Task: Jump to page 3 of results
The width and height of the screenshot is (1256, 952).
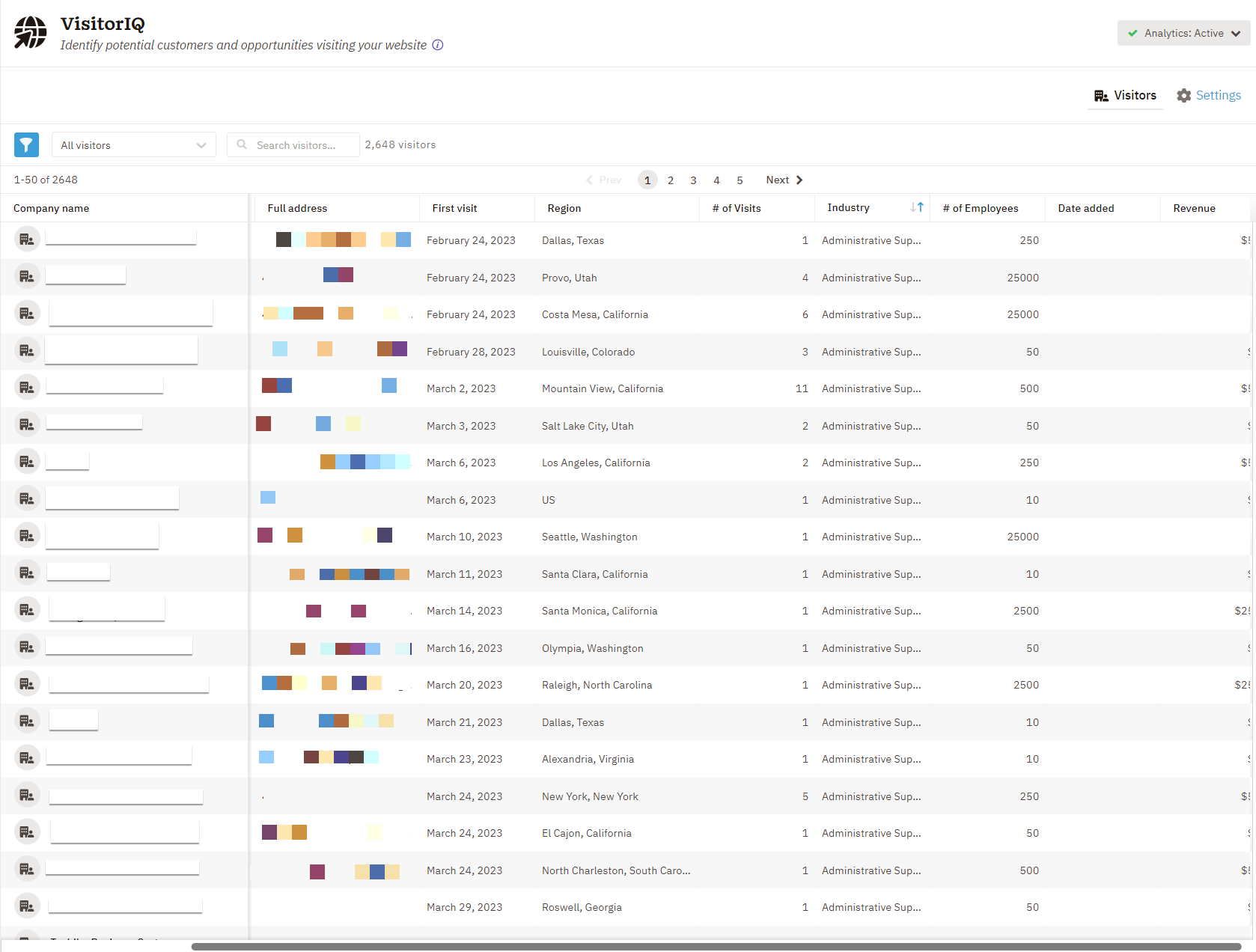Action: click(x=693, y=180)
